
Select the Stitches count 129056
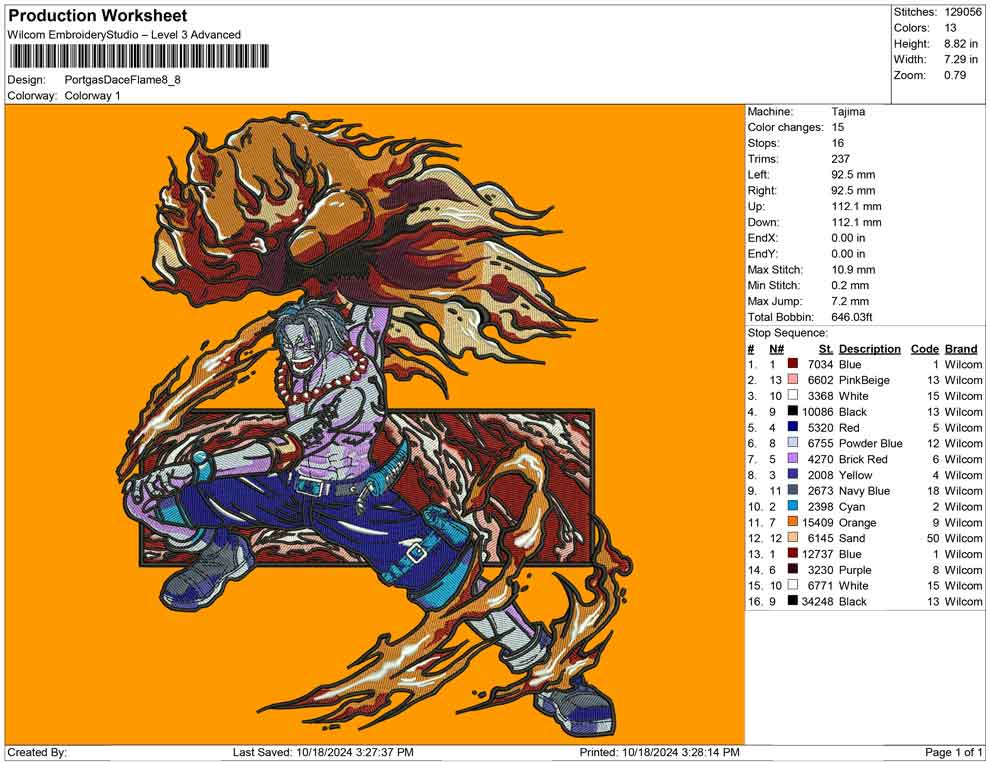pyautogui.click(x=963, y=12)
